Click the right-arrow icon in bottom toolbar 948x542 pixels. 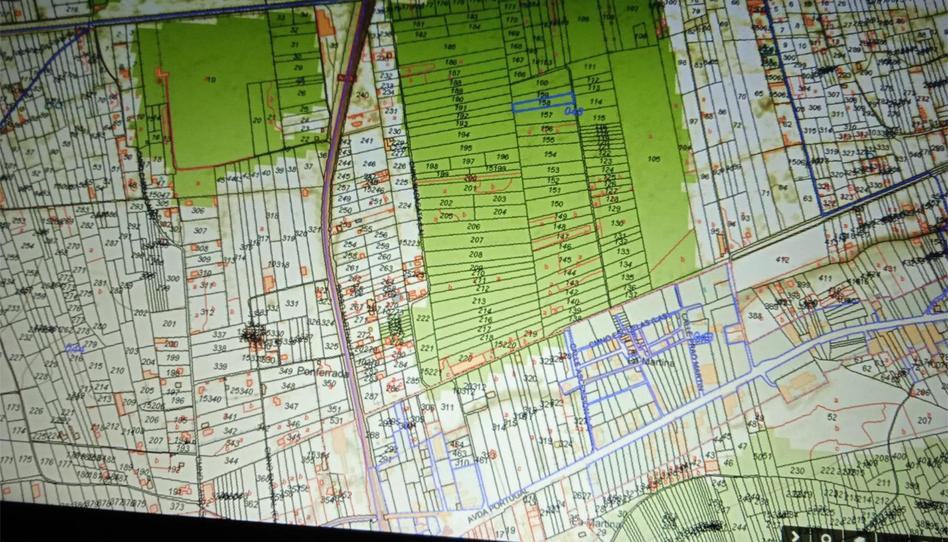point(797,535)
